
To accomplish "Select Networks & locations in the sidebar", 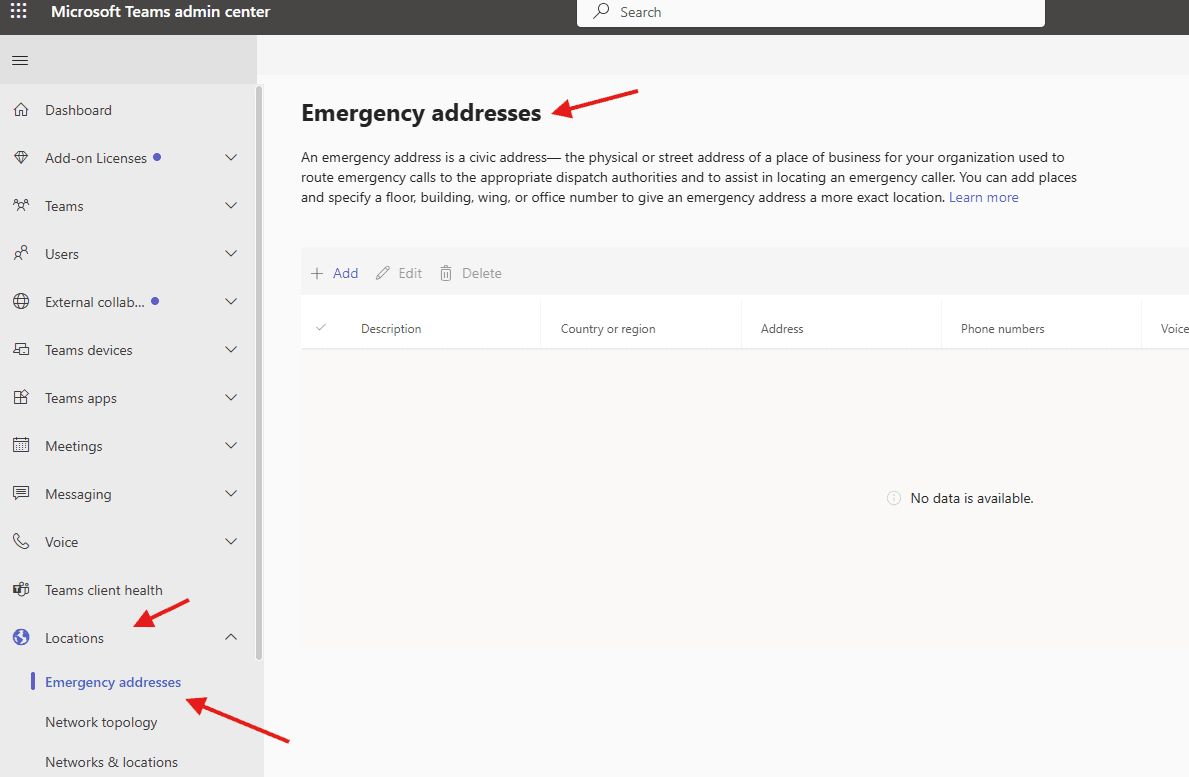I will click(x=111, y=761).
